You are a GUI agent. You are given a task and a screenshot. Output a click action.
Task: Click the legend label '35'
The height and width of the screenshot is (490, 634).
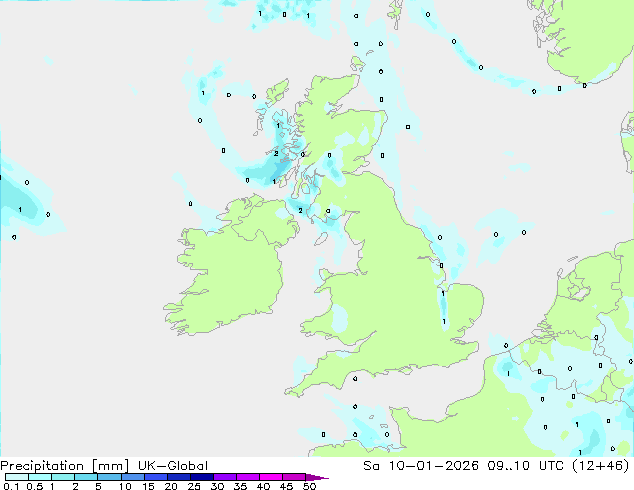240,486
